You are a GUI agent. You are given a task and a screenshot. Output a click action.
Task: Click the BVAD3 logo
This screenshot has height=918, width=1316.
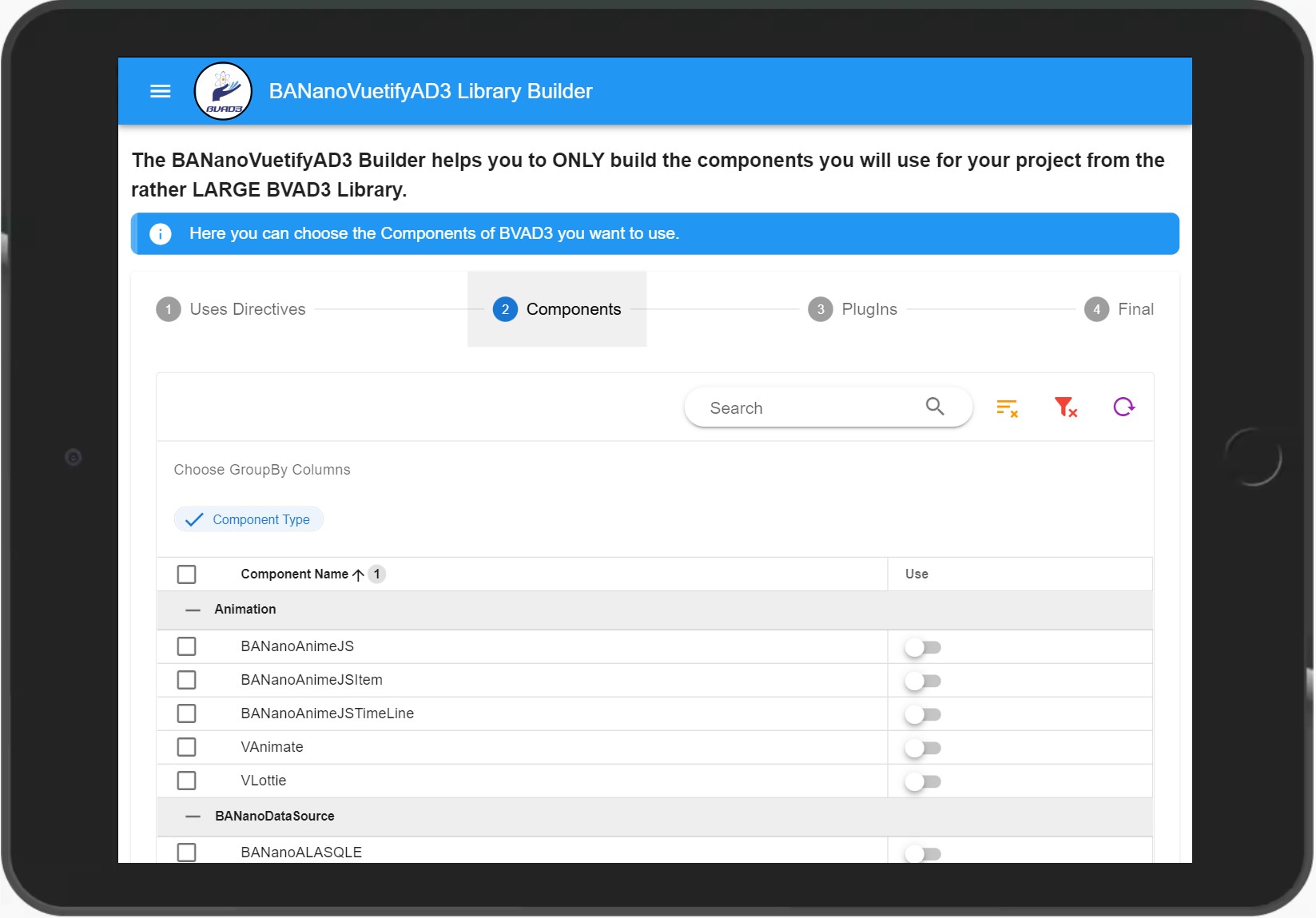coord(223,91)
